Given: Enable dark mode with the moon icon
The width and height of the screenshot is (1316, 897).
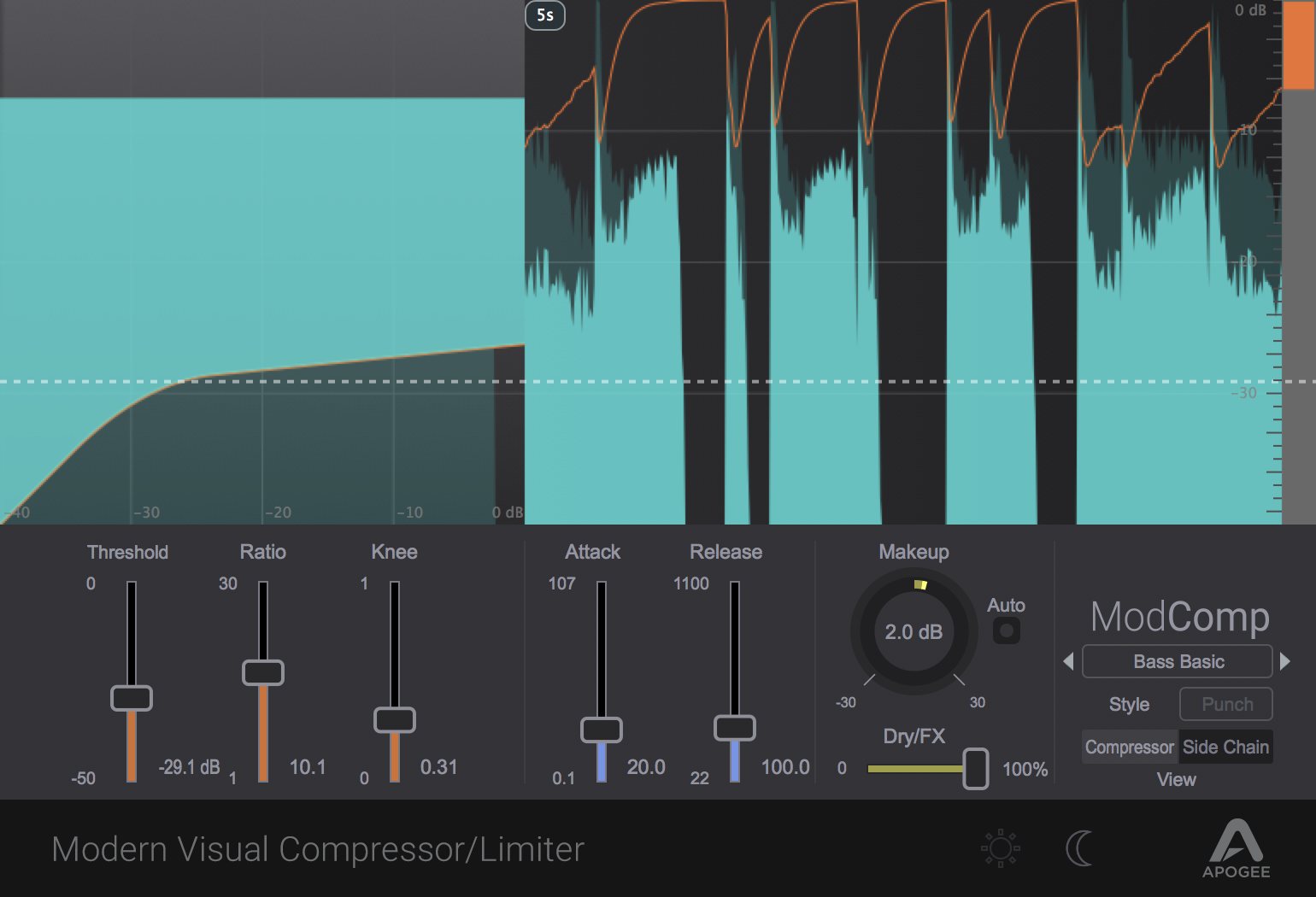Looking at the screenshot, I should [x=1079, y=847].
